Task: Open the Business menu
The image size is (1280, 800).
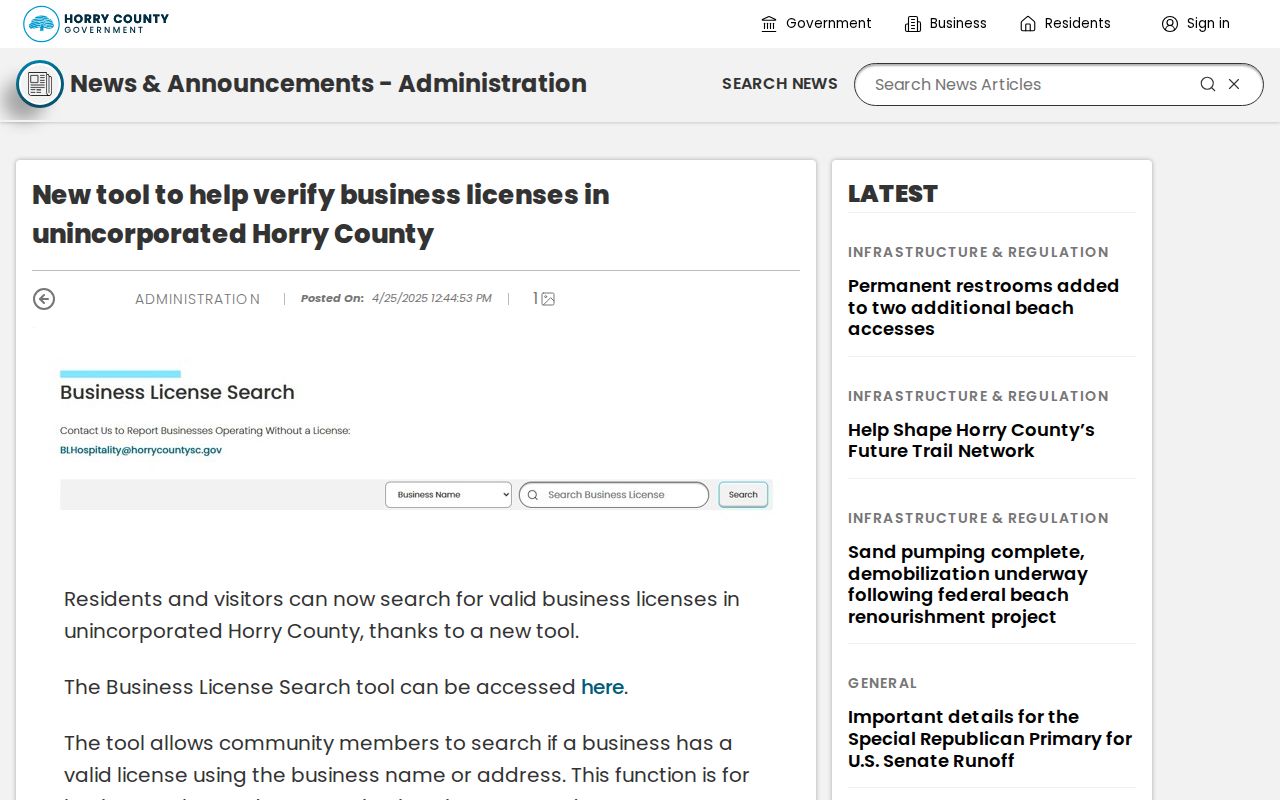Action: point(945,23)
